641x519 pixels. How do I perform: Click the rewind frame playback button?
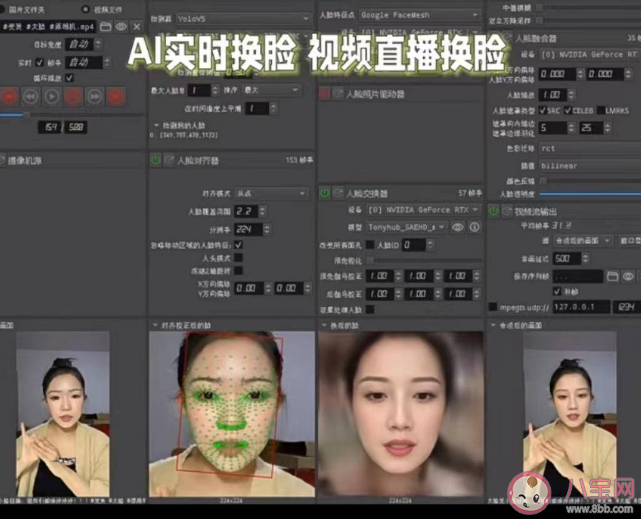[x=31, y=96]
